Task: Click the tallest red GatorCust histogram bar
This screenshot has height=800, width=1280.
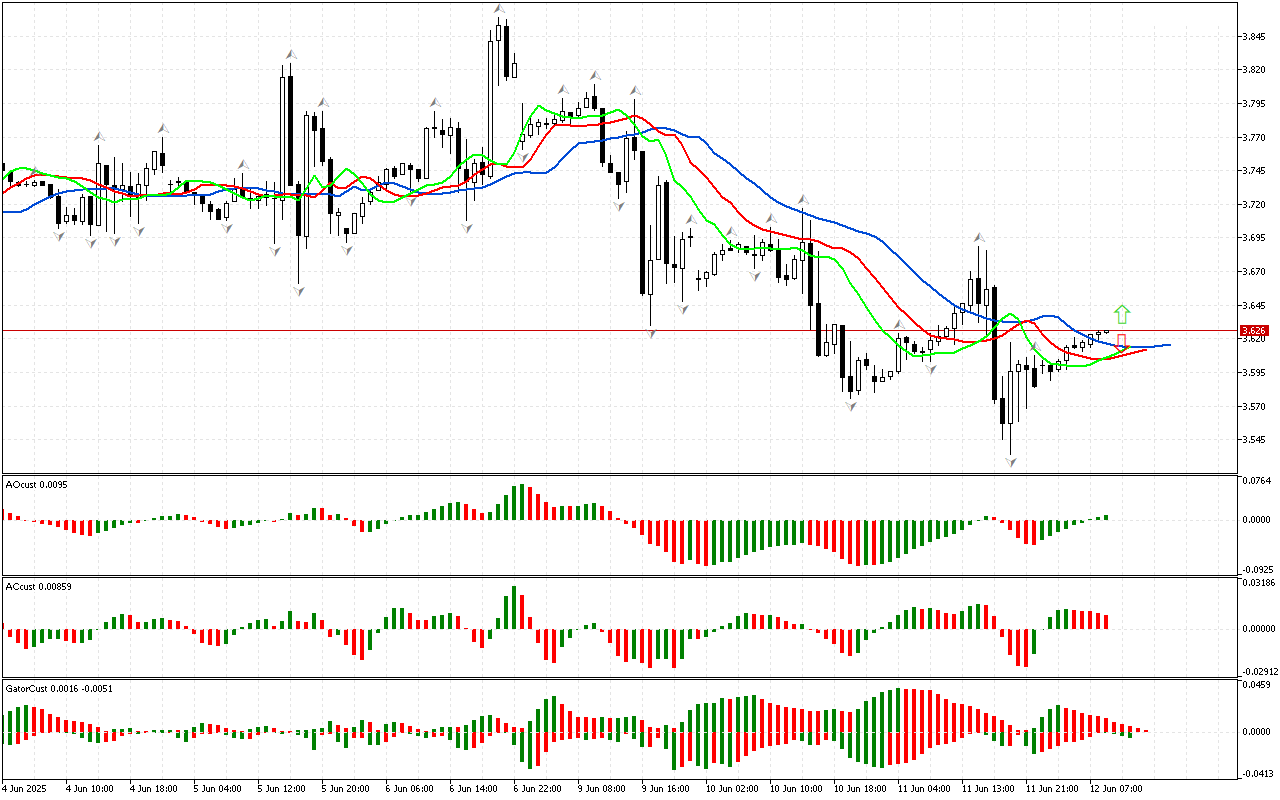Action: pyautogui.click(x=907, y=710)
